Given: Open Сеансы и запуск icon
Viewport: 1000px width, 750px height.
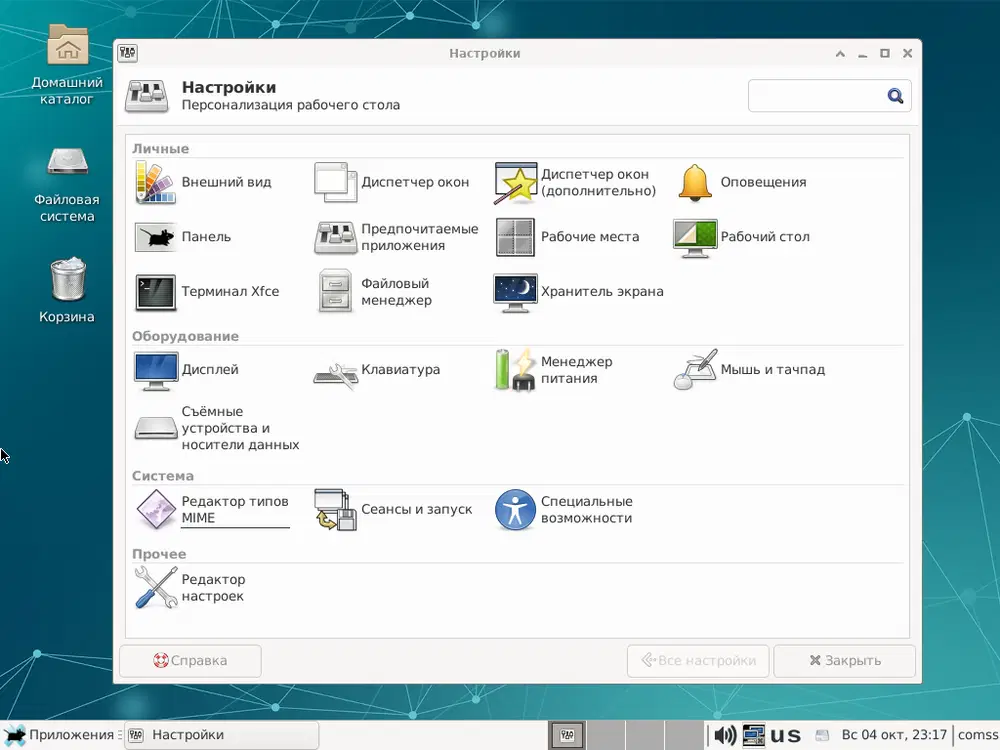Looking at the screenshot, I should tap(335, 510).
